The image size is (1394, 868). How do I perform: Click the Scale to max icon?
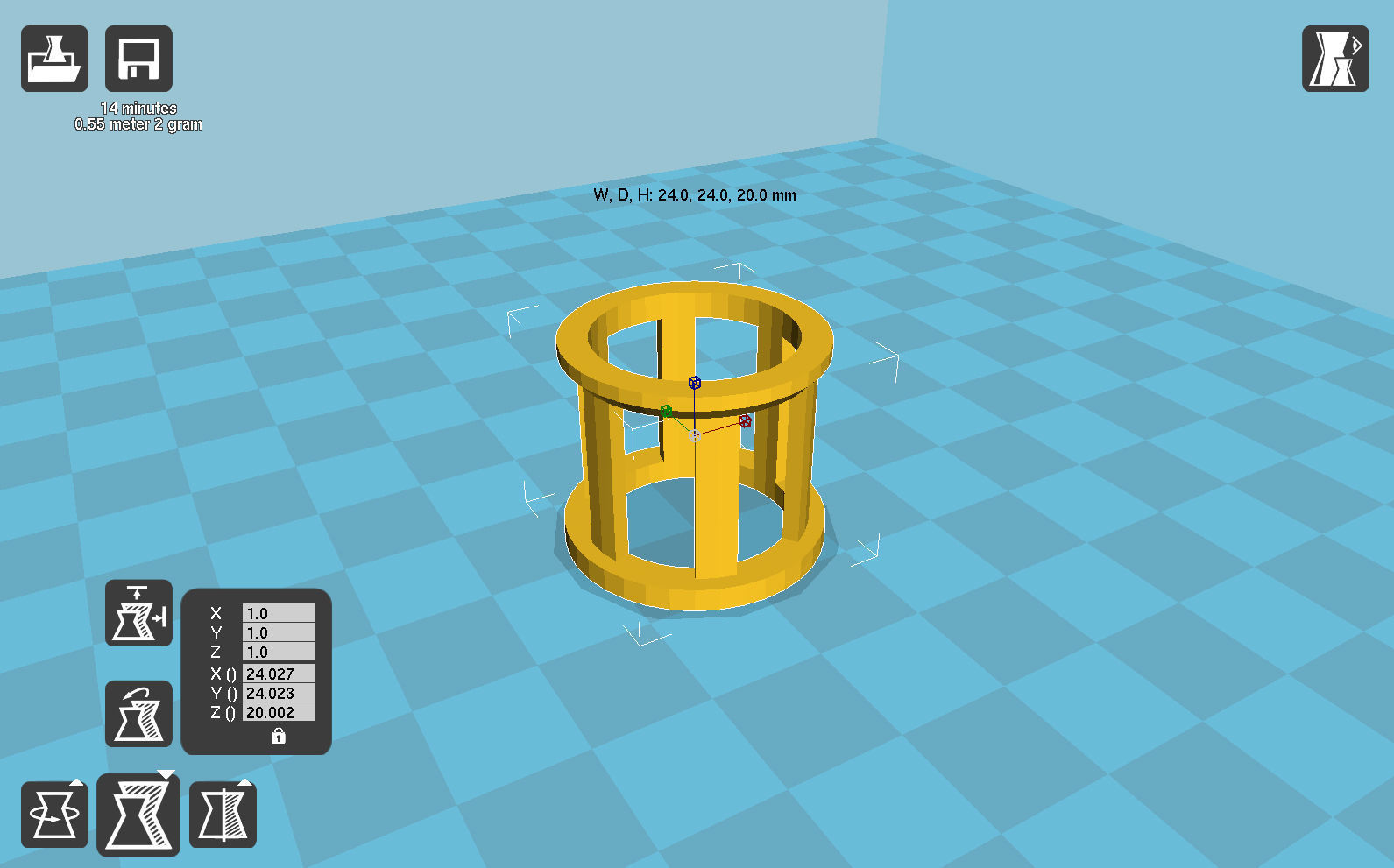138,613
